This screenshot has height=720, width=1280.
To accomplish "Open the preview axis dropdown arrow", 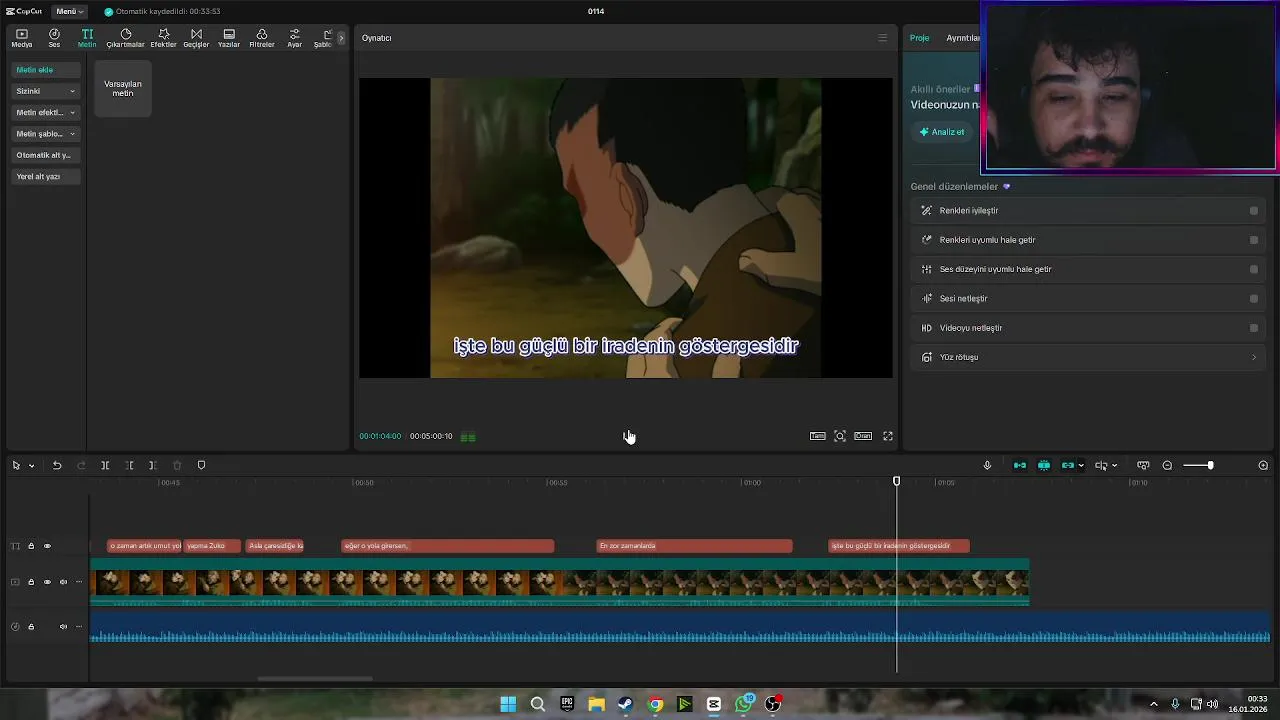I will point(1114,466).
